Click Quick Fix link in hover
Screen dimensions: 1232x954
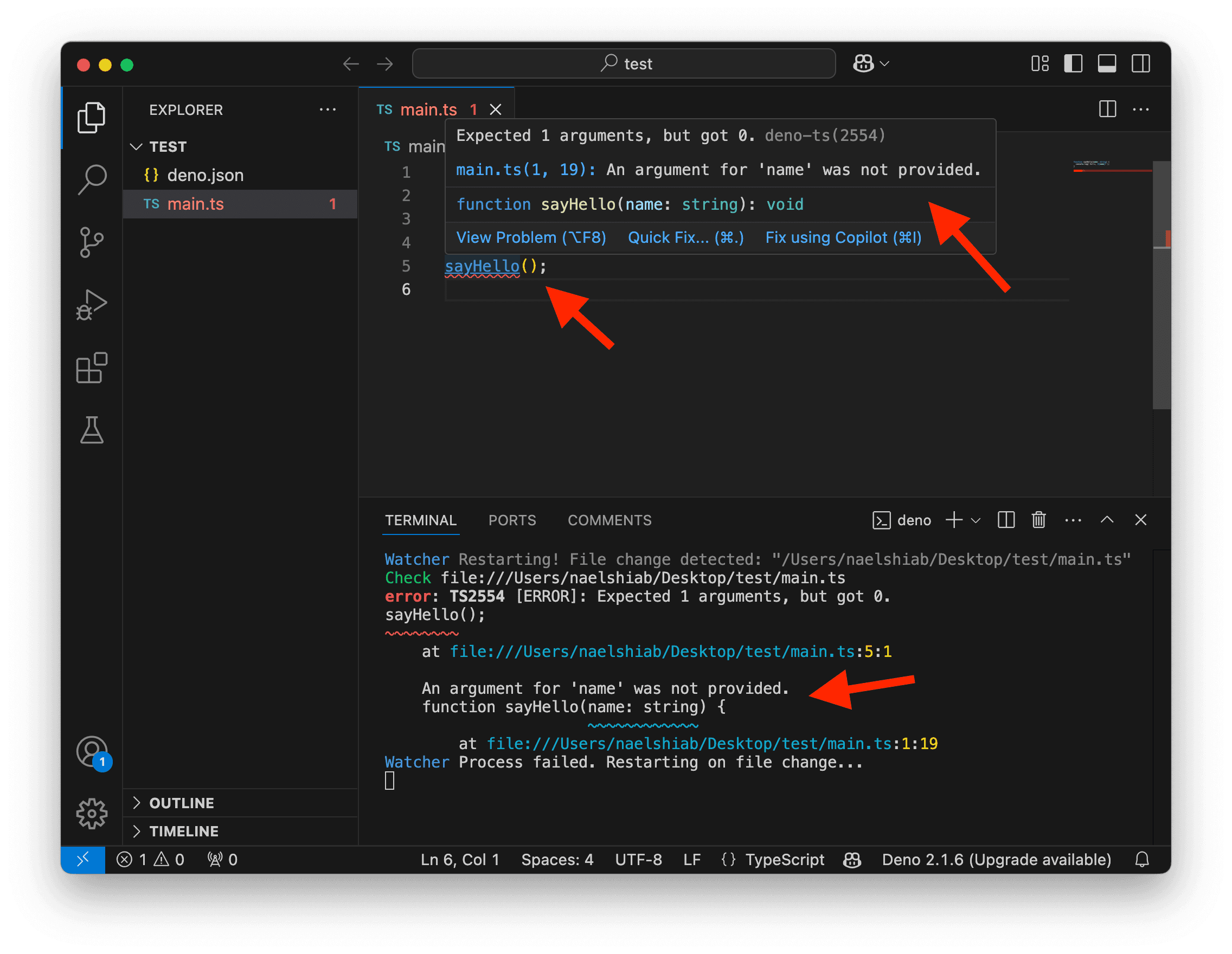tap(685, 237)
